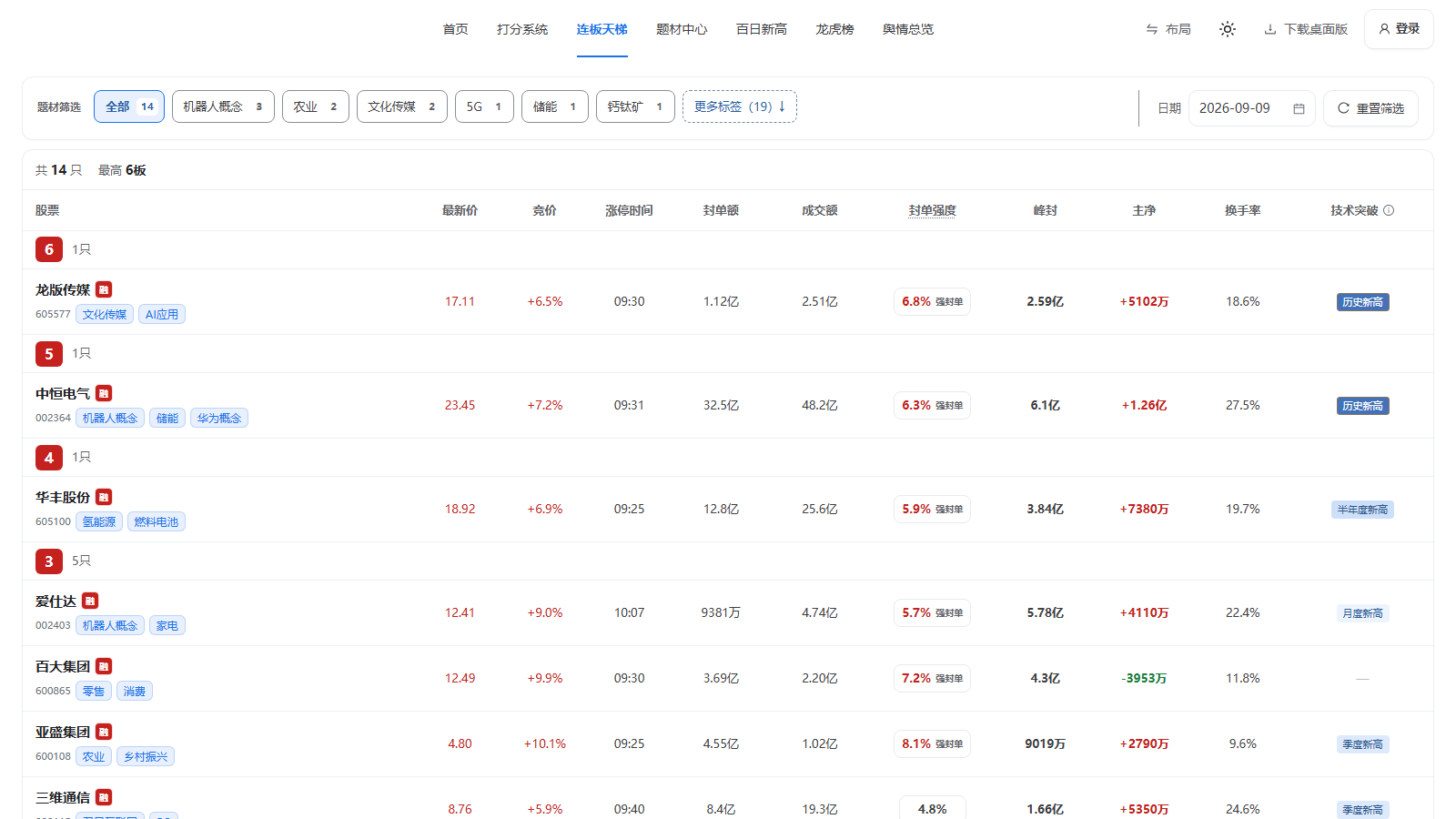Image resolution: width=1456 pixels, height=819 pixels.
Task: Open 百日新高 tab
Action: [762, 29]
